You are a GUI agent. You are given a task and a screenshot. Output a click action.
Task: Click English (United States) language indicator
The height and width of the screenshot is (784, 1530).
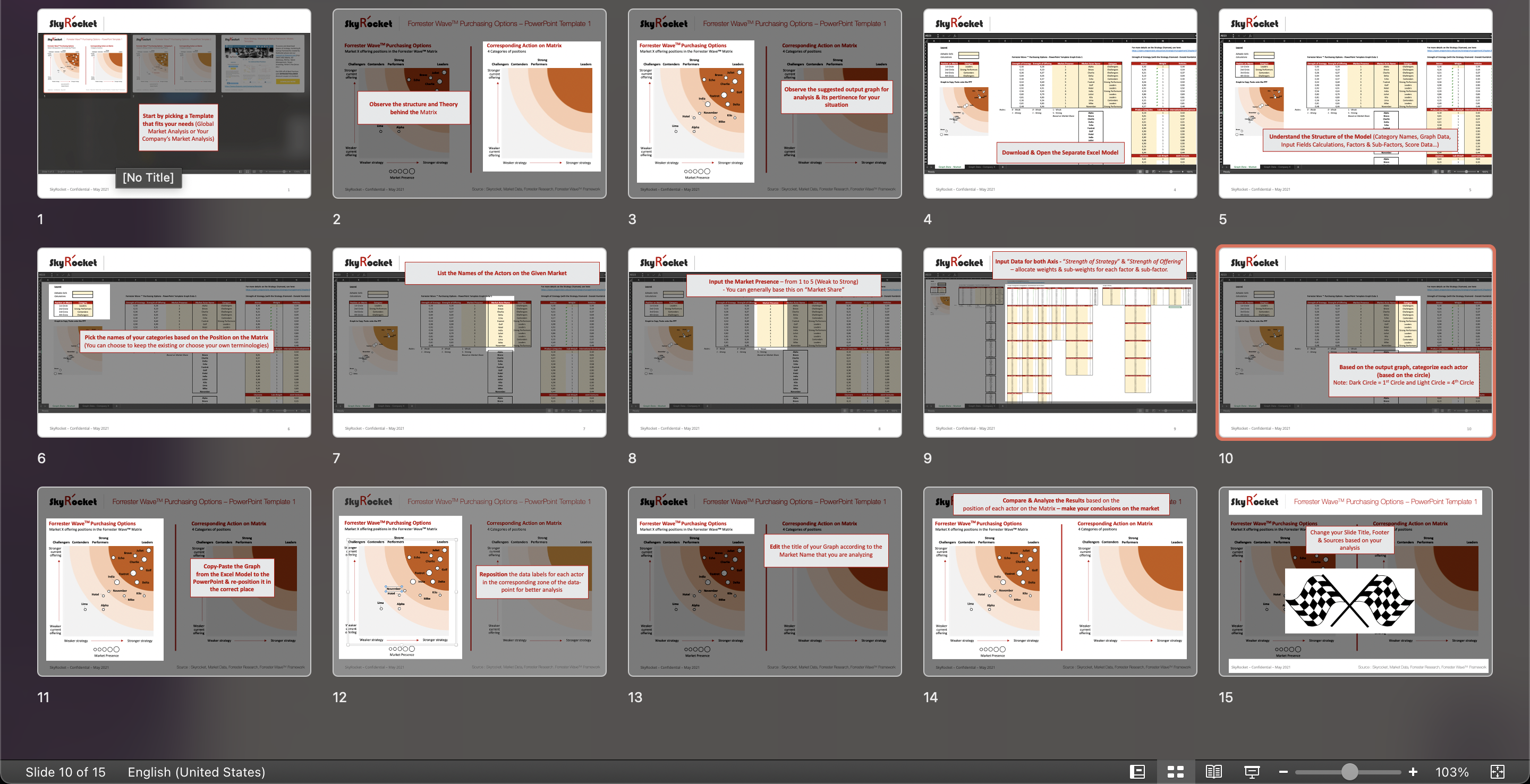[196, 772]
